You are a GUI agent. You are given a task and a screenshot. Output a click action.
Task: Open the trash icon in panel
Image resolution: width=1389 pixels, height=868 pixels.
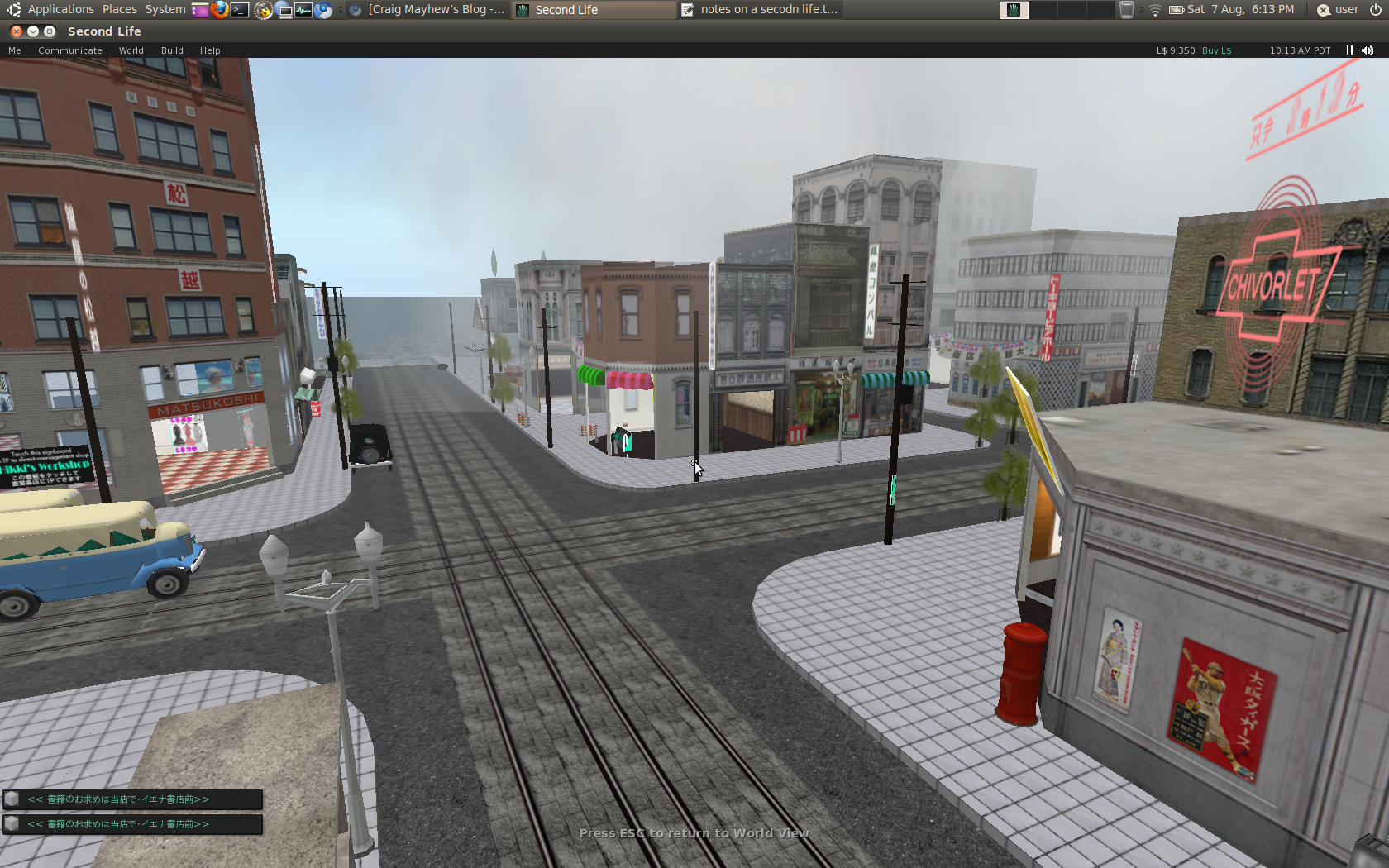[1126, 10]
